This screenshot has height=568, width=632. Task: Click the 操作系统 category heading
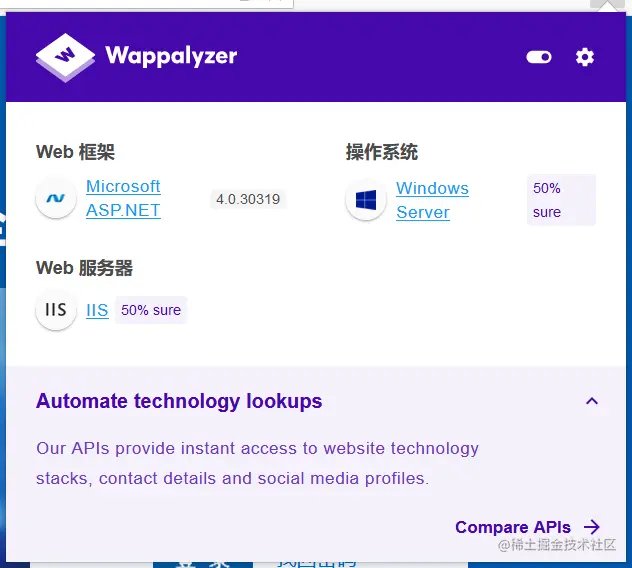click(382, 152)
